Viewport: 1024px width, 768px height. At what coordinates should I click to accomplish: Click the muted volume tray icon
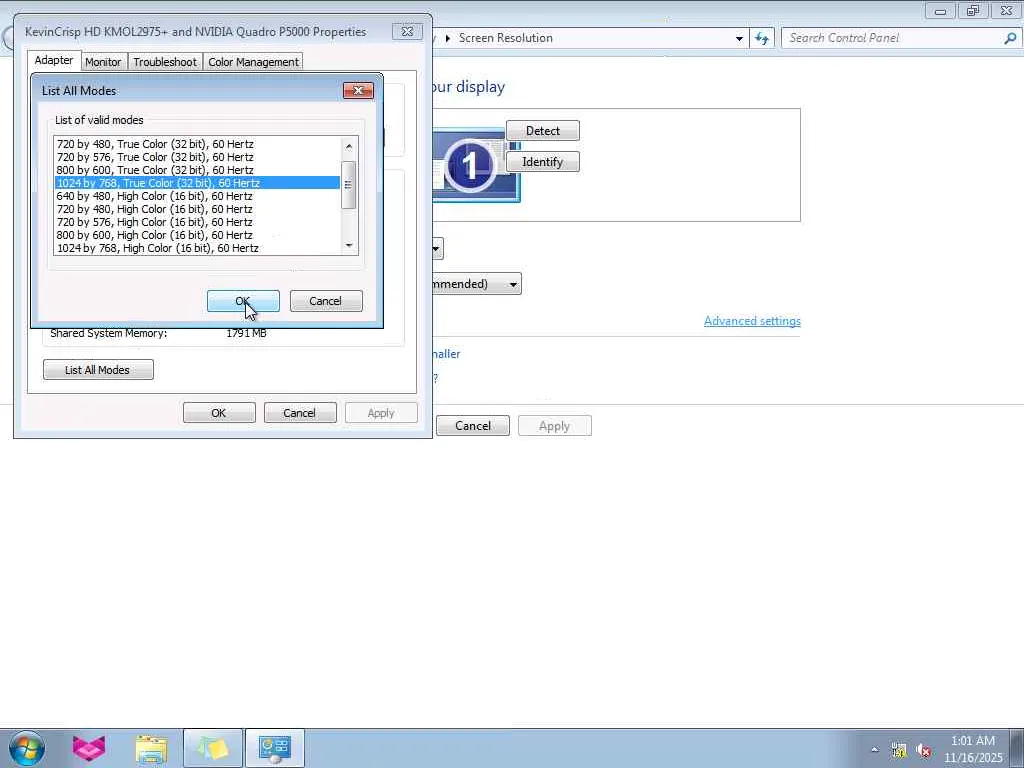click(923, 750)
